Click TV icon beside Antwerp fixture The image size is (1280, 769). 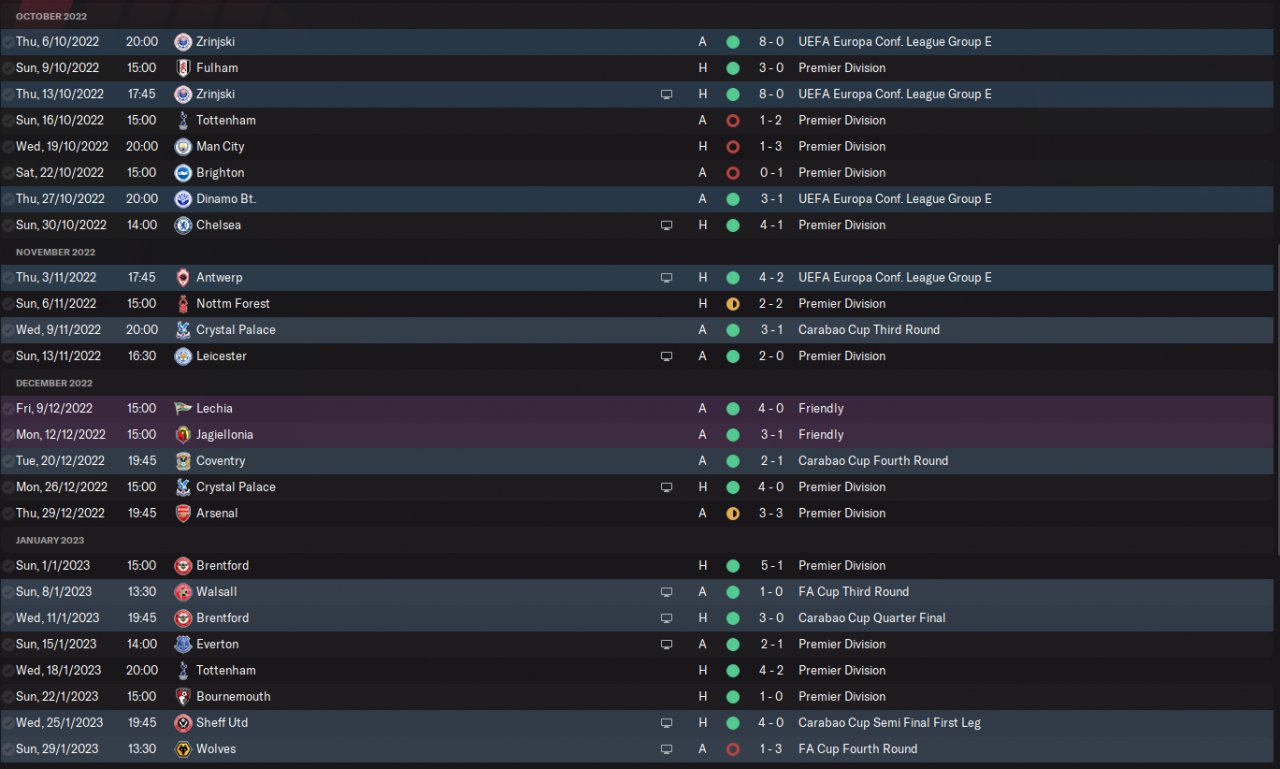pyautogui.click(x=667, y=278)
